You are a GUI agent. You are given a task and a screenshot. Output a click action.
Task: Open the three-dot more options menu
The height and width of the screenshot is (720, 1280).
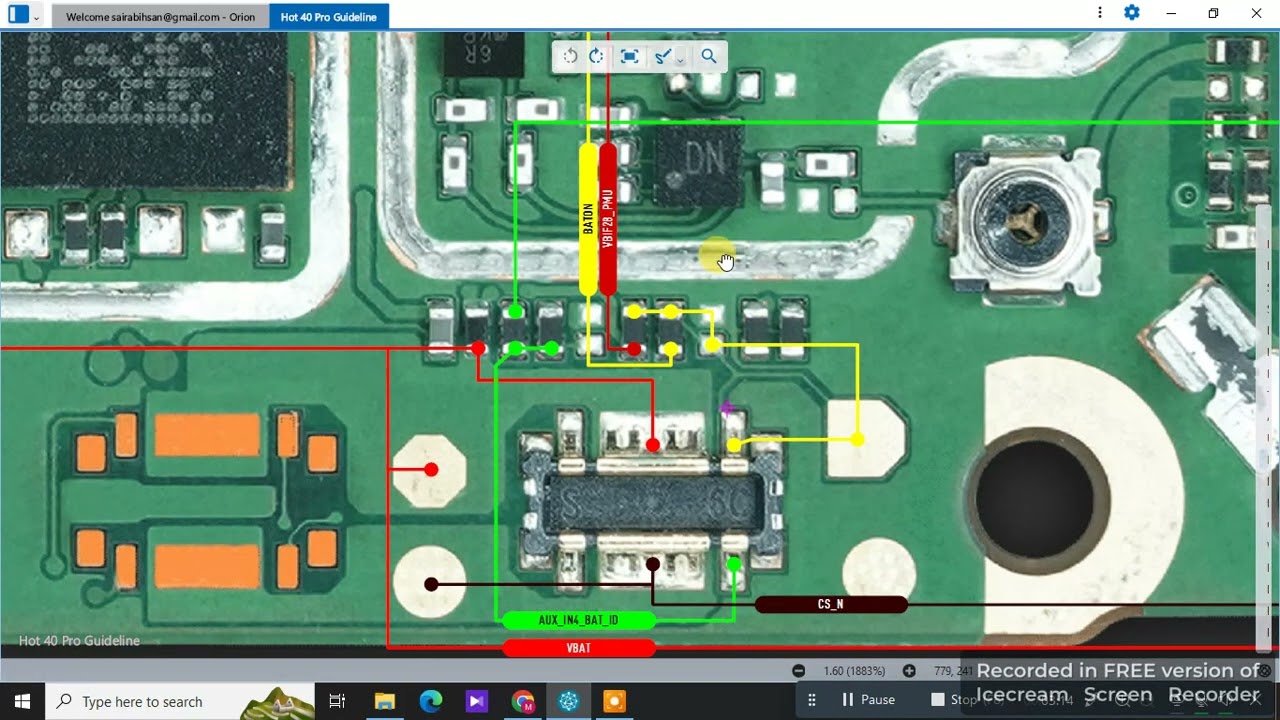pyautogui.click(x=1100, y=13)
